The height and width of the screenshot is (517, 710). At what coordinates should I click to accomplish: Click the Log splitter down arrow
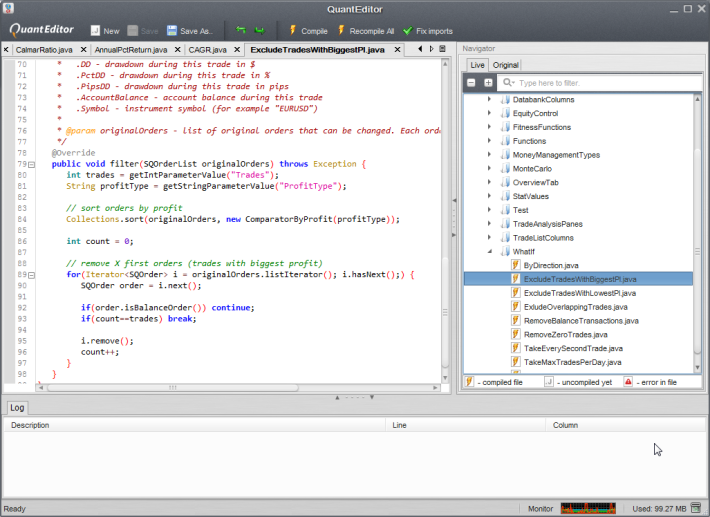pos(372,397)
